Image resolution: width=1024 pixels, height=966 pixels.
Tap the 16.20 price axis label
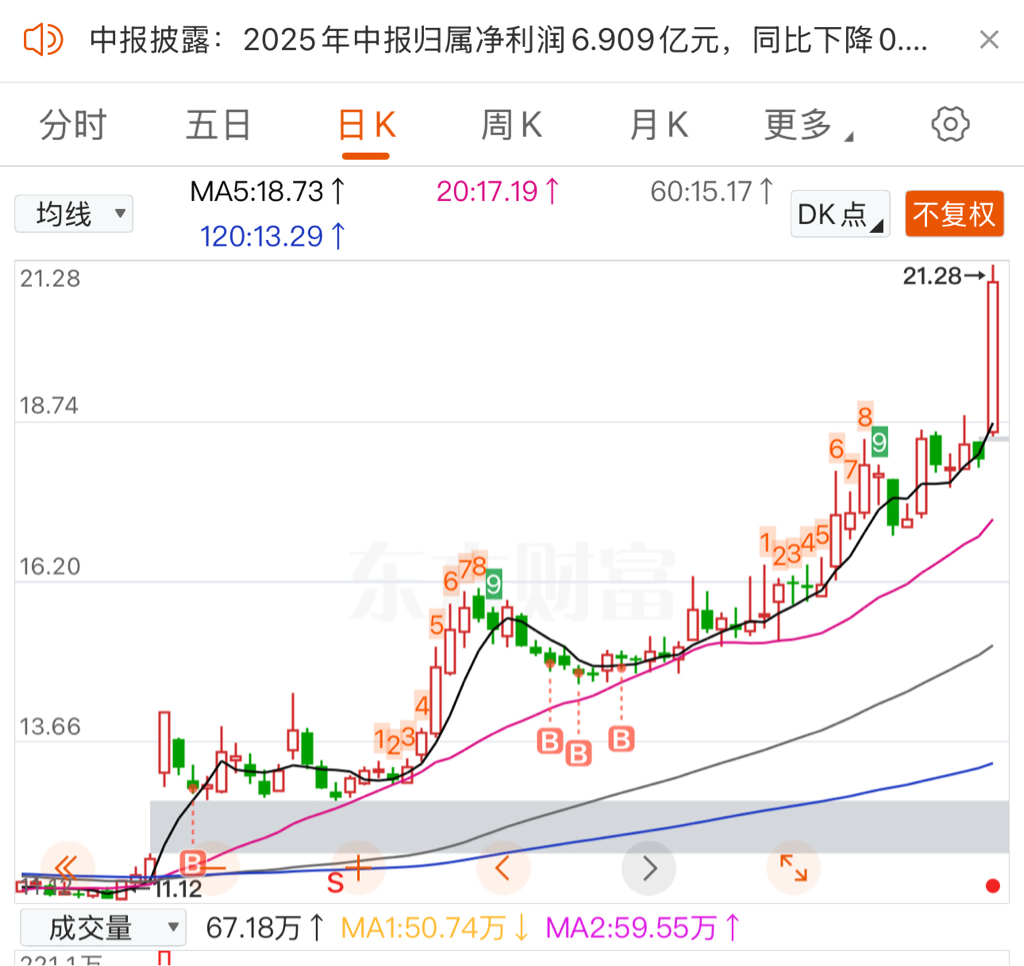(50, 566)
